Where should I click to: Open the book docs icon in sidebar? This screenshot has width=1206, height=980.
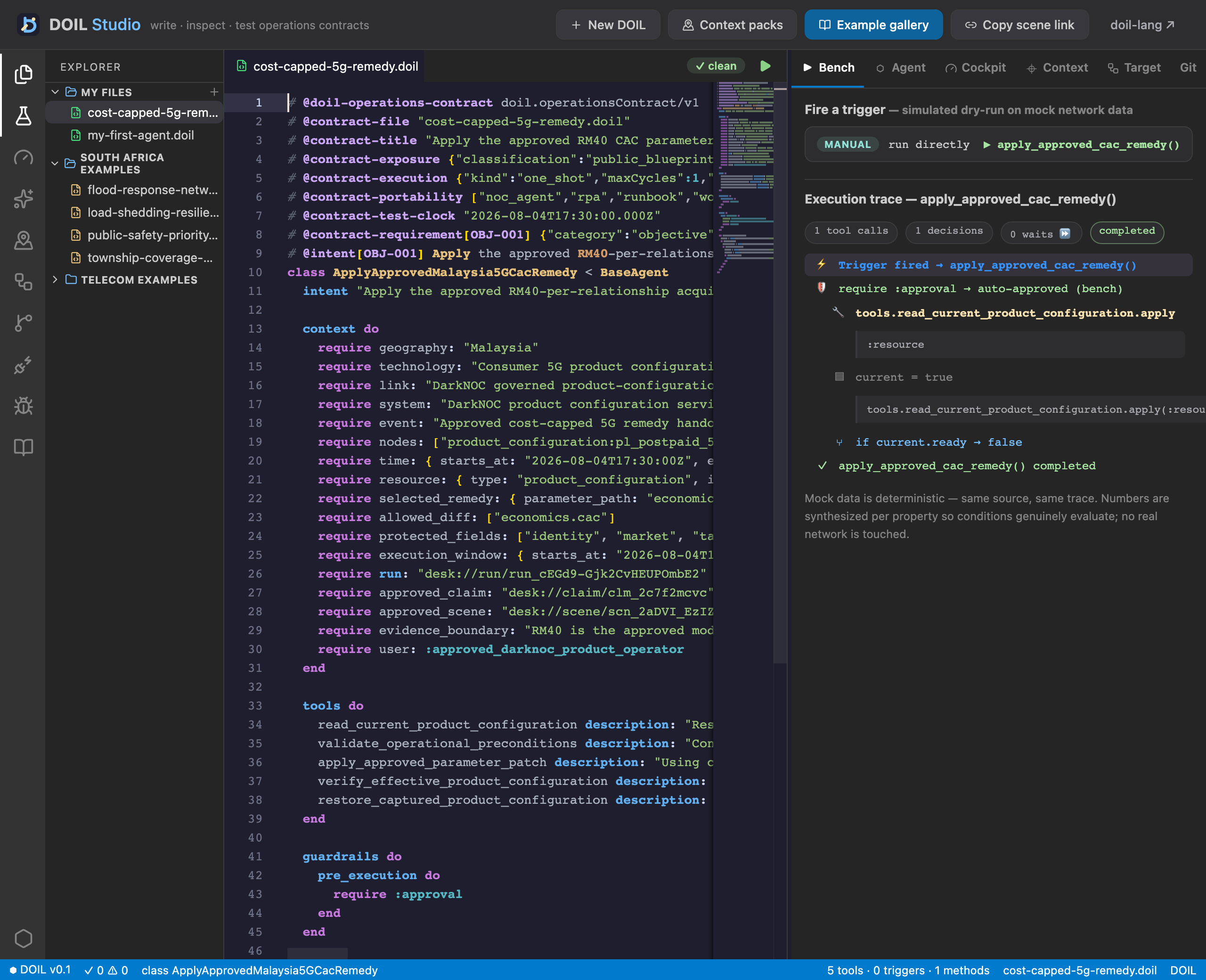pyautogui.click(x=23, y=448)
